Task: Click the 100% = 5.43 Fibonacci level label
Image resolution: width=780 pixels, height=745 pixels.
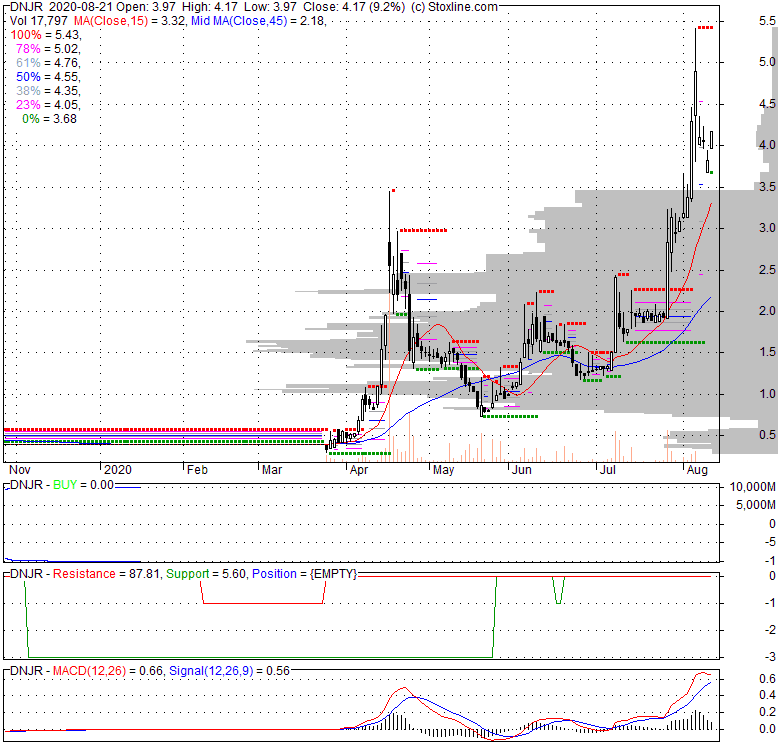Action: 45,35
